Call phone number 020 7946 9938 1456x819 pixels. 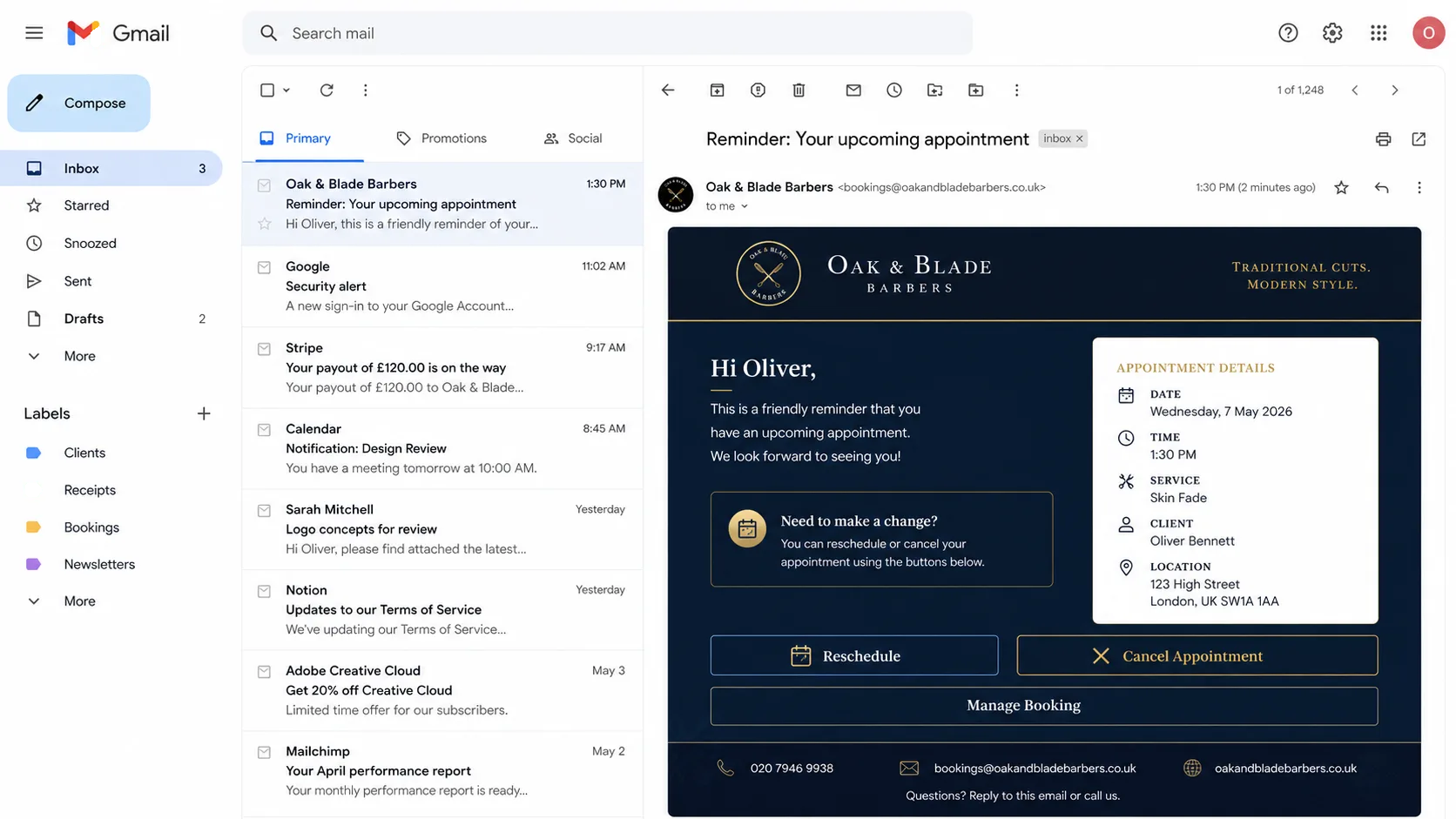792,769
